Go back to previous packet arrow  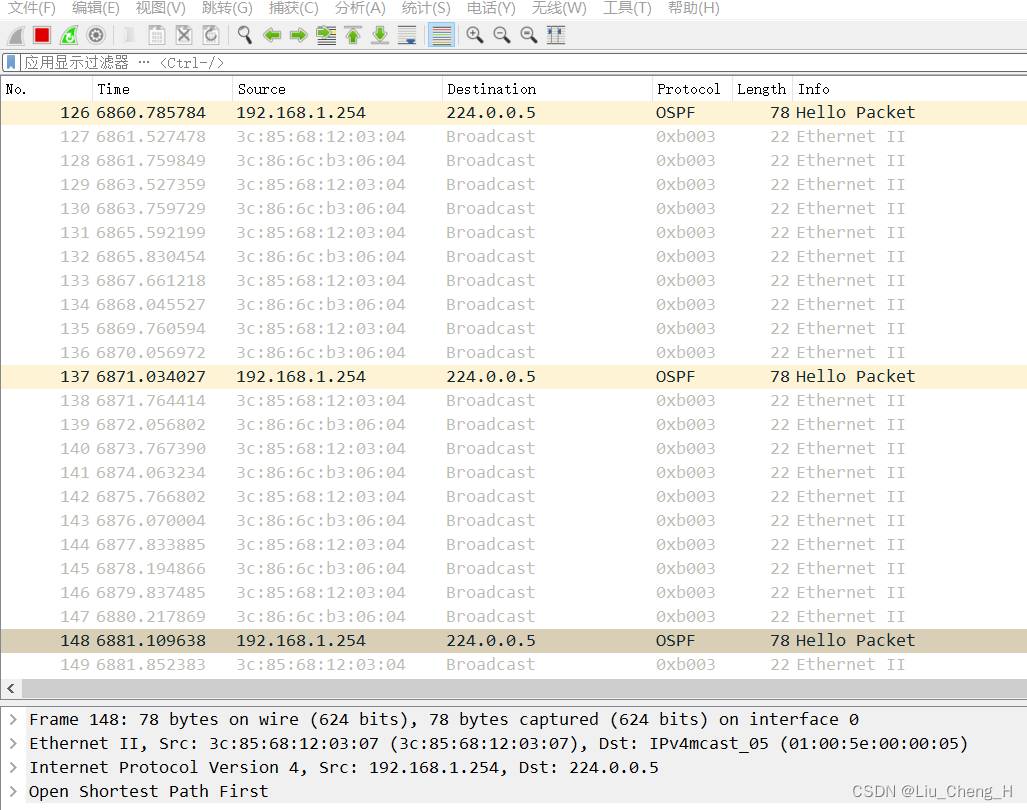[271, 35]
